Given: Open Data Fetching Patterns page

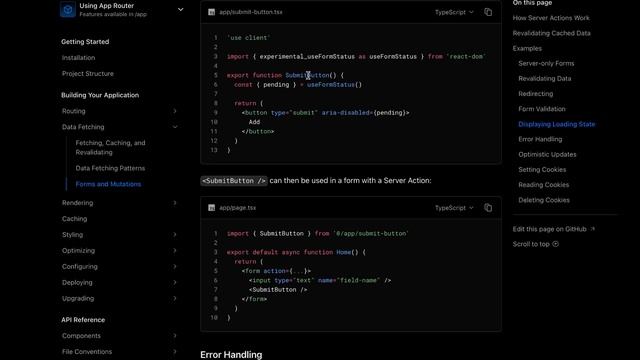Looking at the screenshot, I should pos(110,168).
